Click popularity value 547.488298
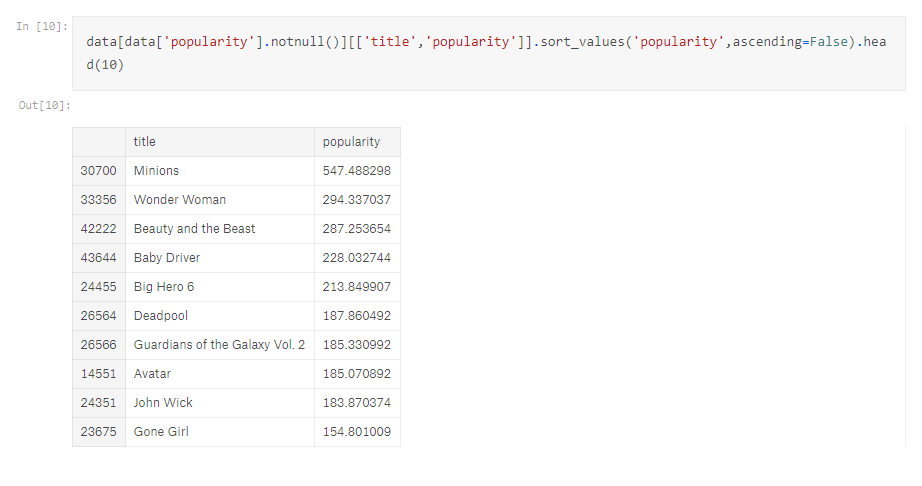 click(358, 171)
